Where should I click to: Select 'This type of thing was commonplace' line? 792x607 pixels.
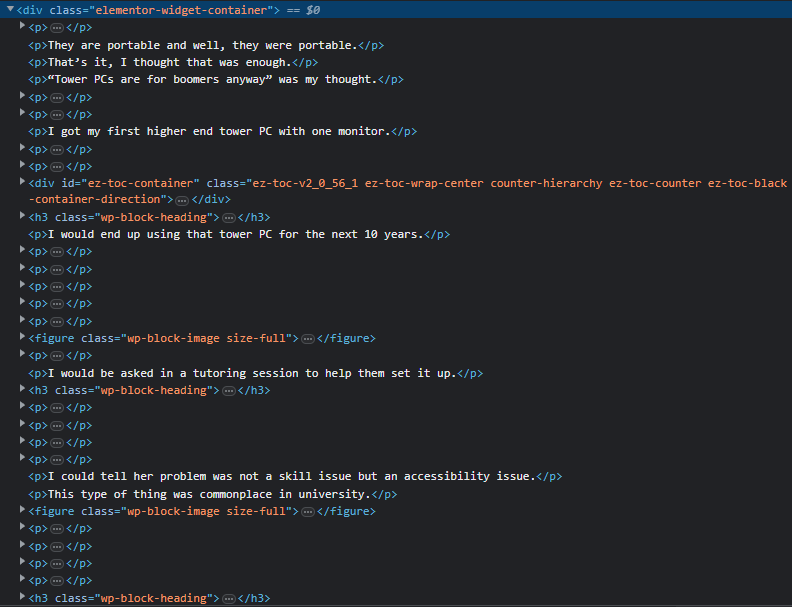pos(213,494)
